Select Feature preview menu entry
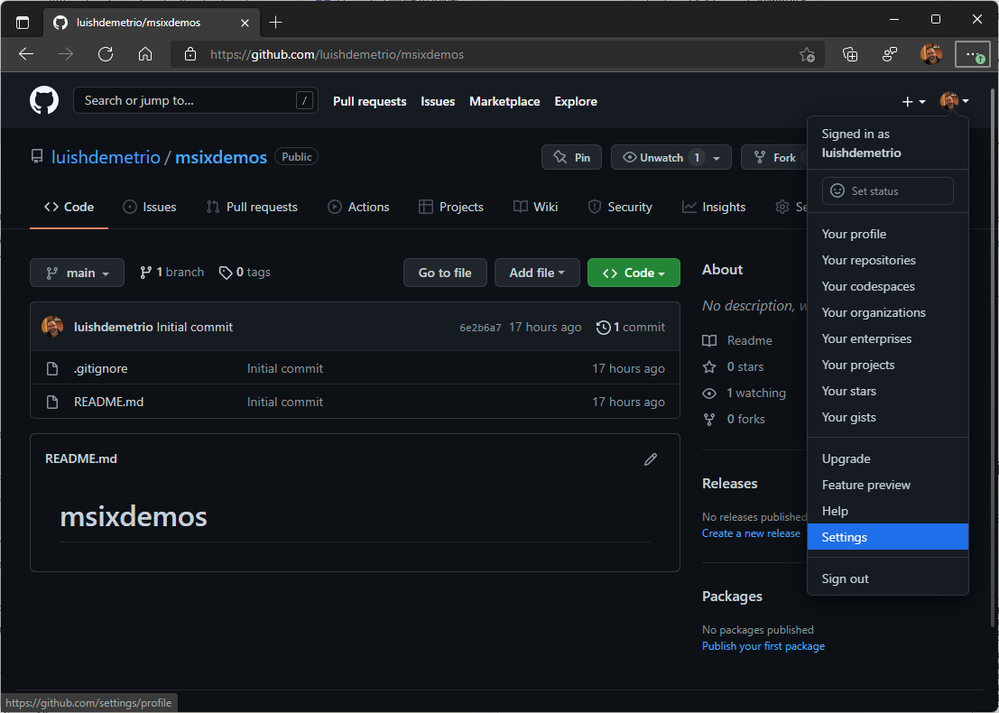This screenshot has width=999, height=713. coord(888,485)
